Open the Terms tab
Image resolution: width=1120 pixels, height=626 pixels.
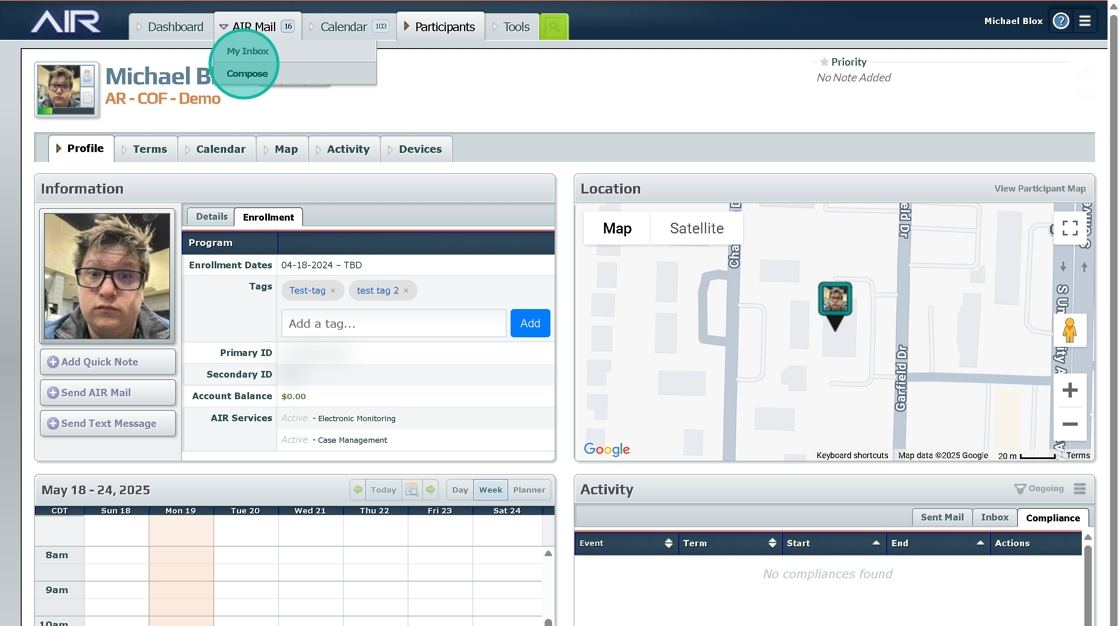[x=145, y=149]
